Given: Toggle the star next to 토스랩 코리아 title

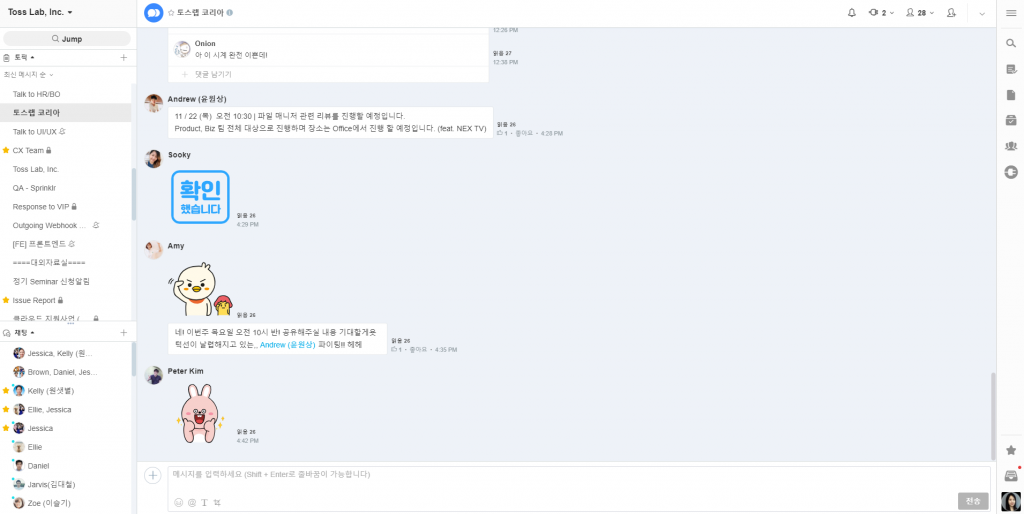Looking at the screenshot, I should point(171,12).
